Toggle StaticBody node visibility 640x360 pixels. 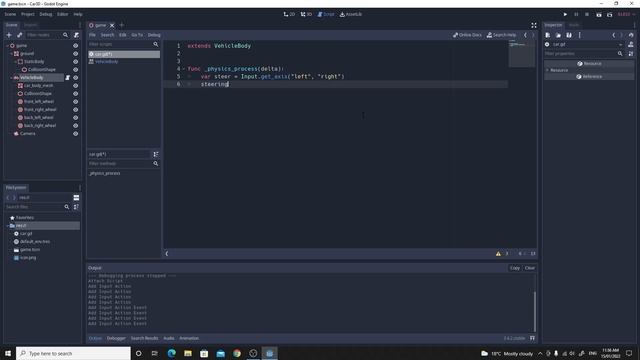[76, 62]
